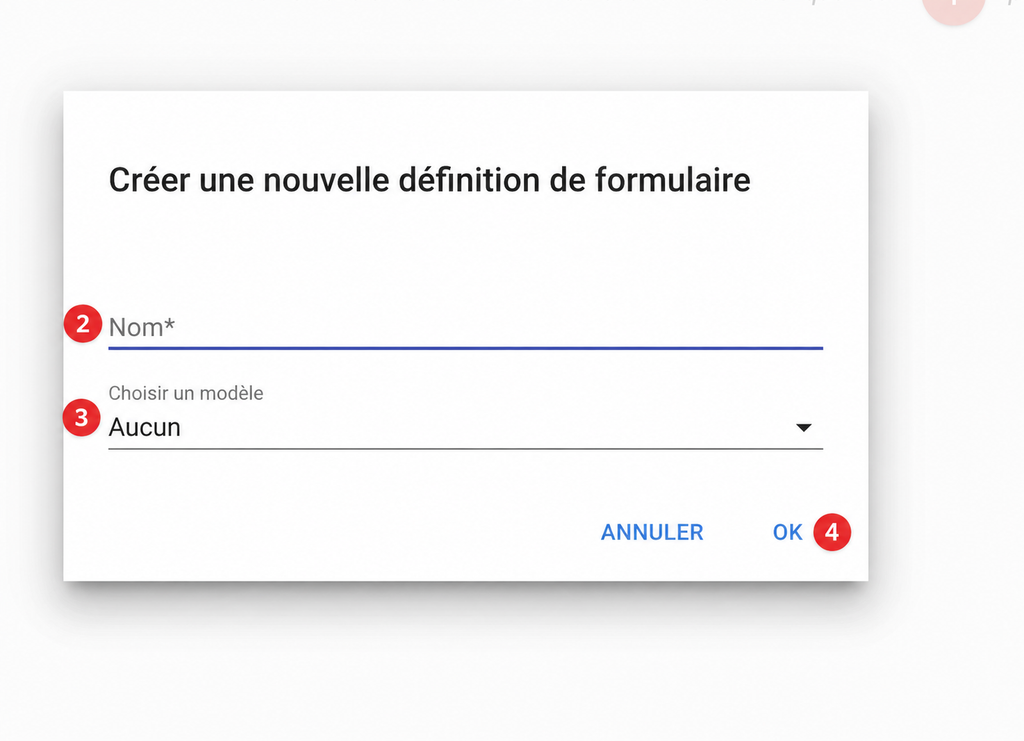Click the pink round add button at top
Screen dimensions: 1024x741
coord(953,7)
